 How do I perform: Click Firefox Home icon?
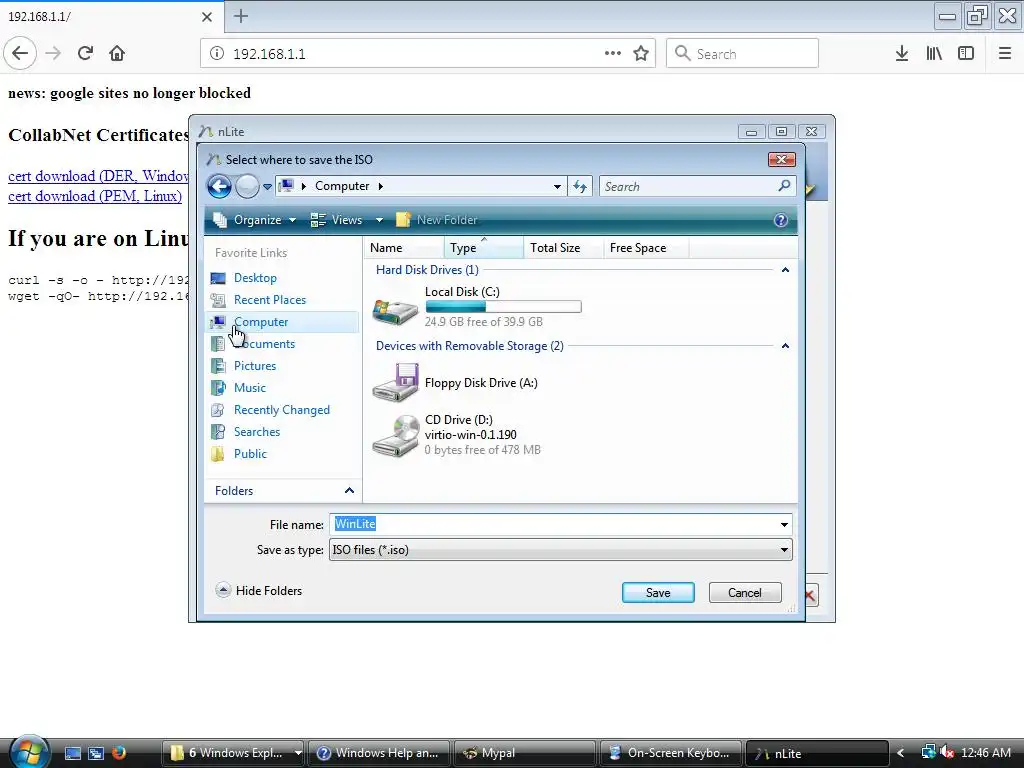pos(117,54)
